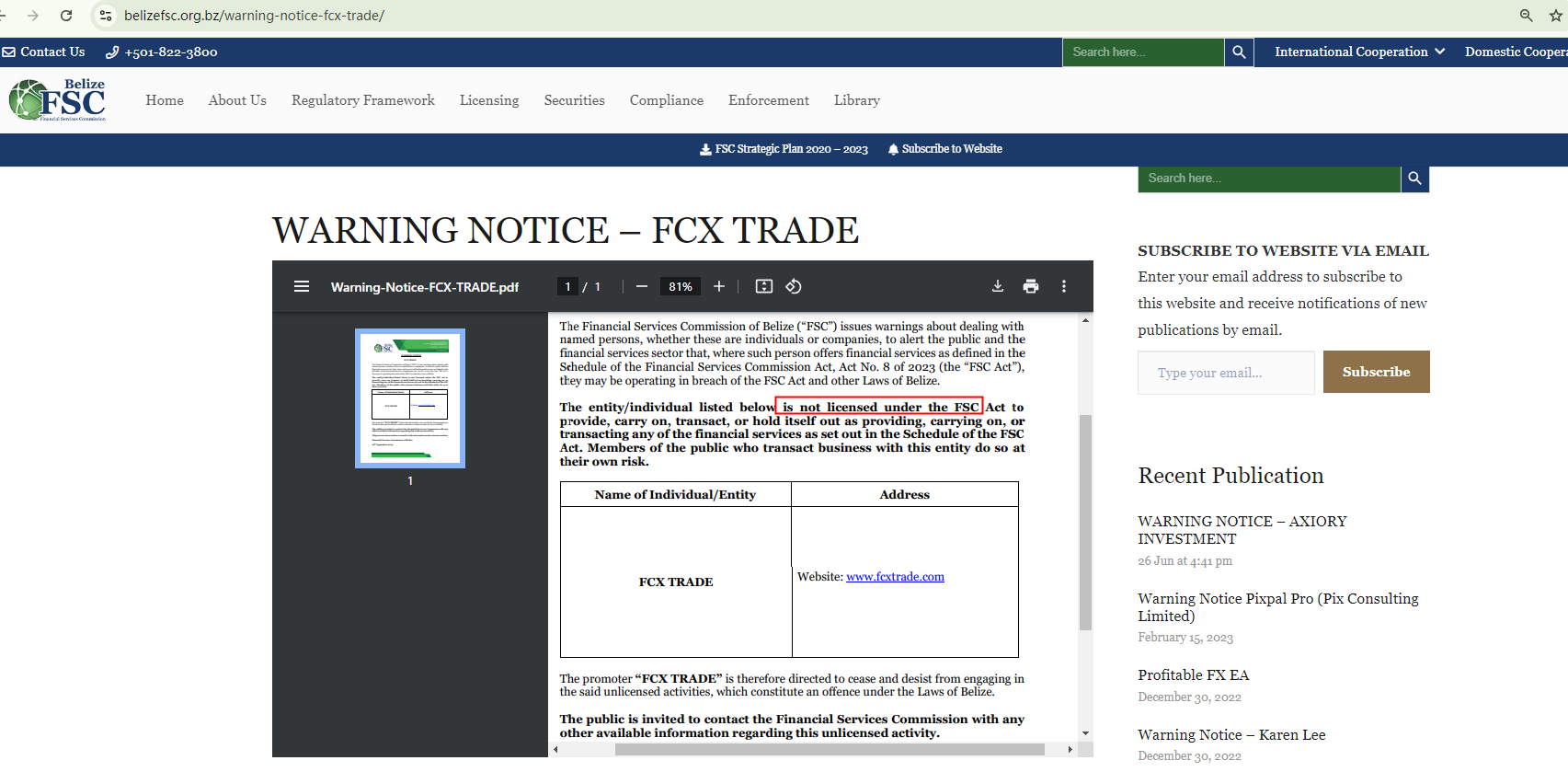Click the top Search here field

(1143, 52)
